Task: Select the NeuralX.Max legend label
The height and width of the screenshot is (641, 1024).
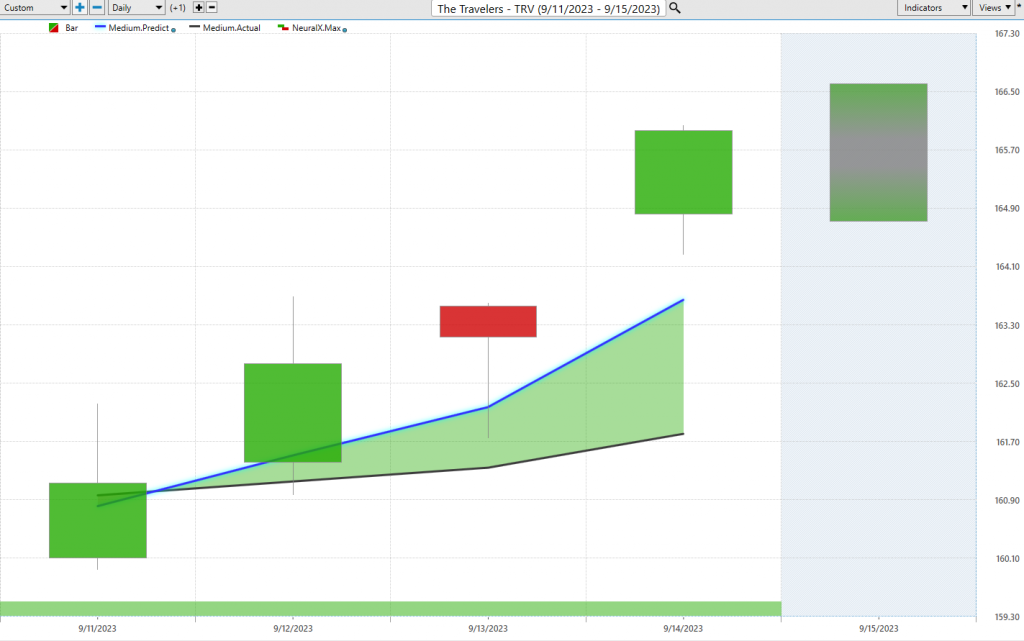Action: point(316,28)
